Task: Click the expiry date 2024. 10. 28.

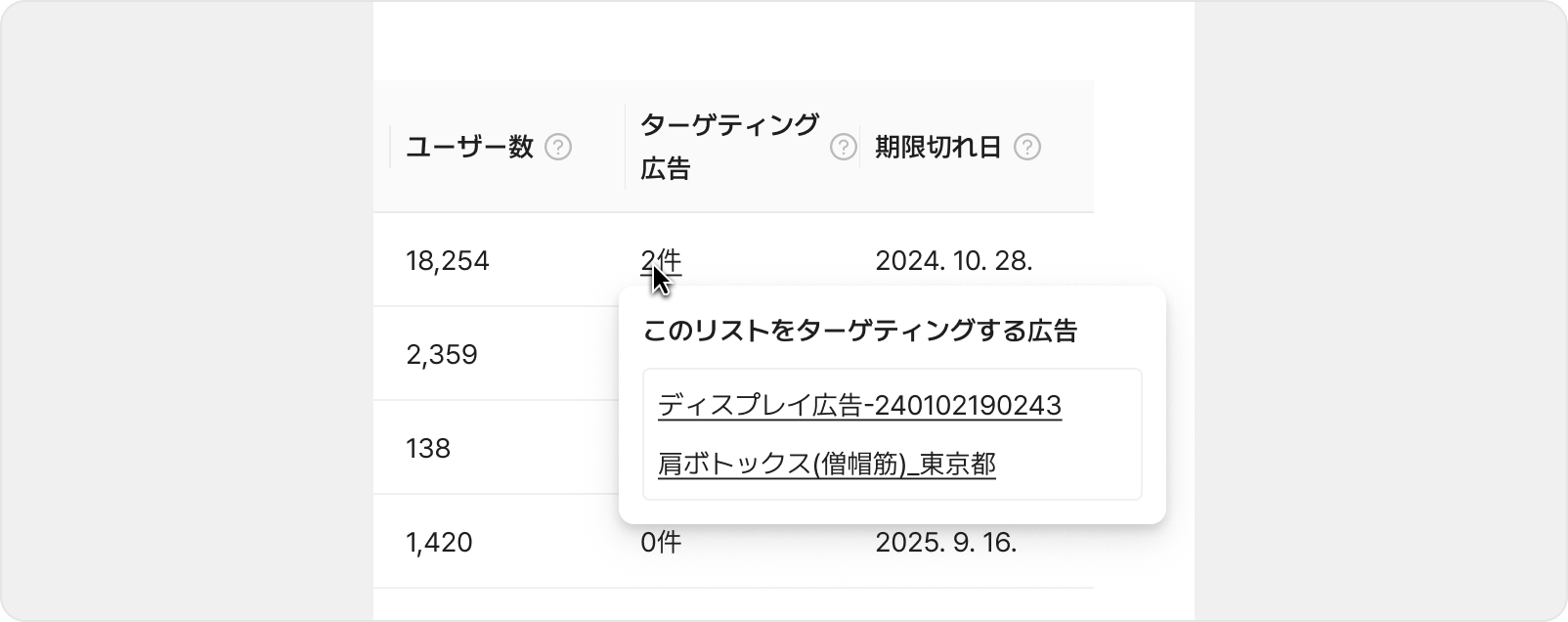Action: click(954, 261)
